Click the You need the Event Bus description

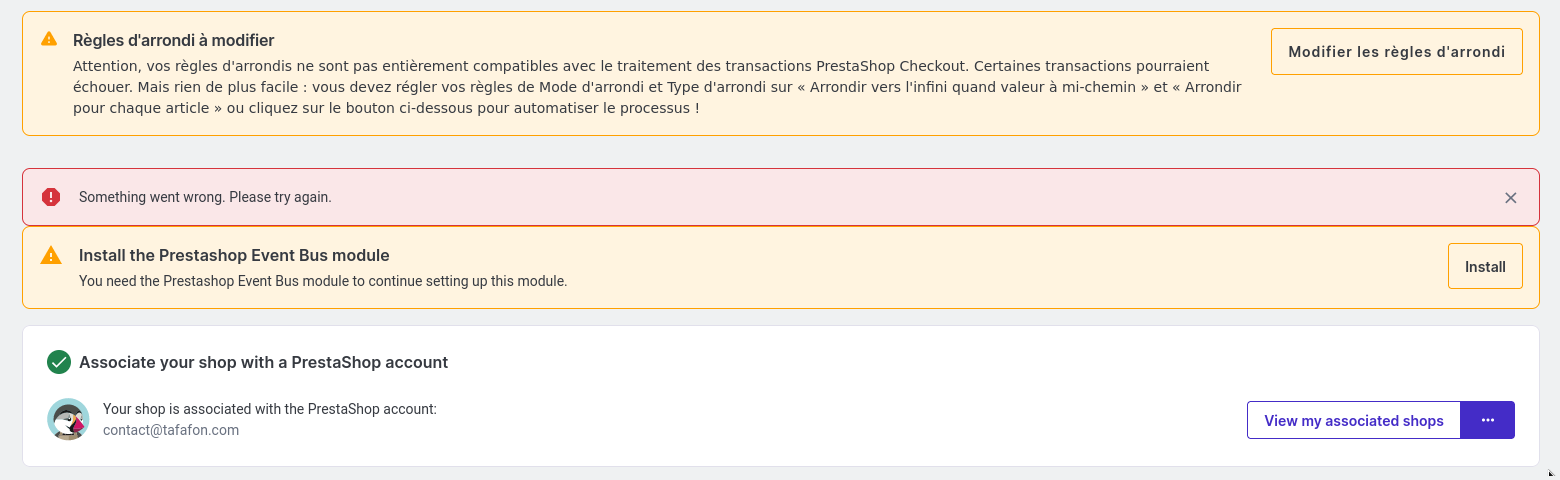tap(323, 281)
